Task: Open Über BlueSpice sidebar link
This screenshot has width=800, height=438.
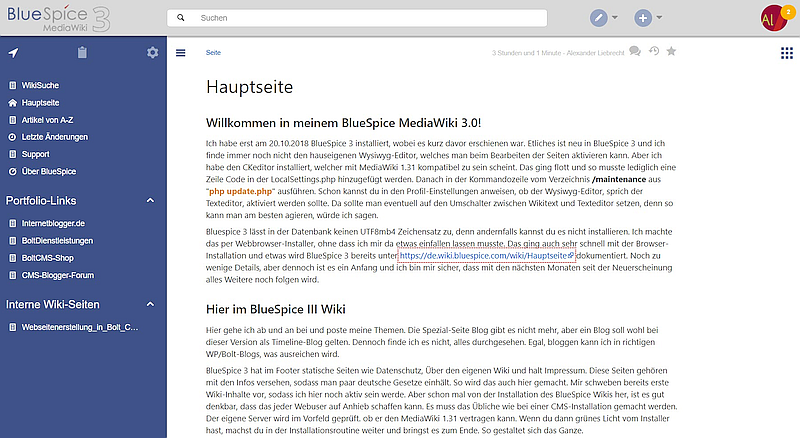Action: [48, 172]
